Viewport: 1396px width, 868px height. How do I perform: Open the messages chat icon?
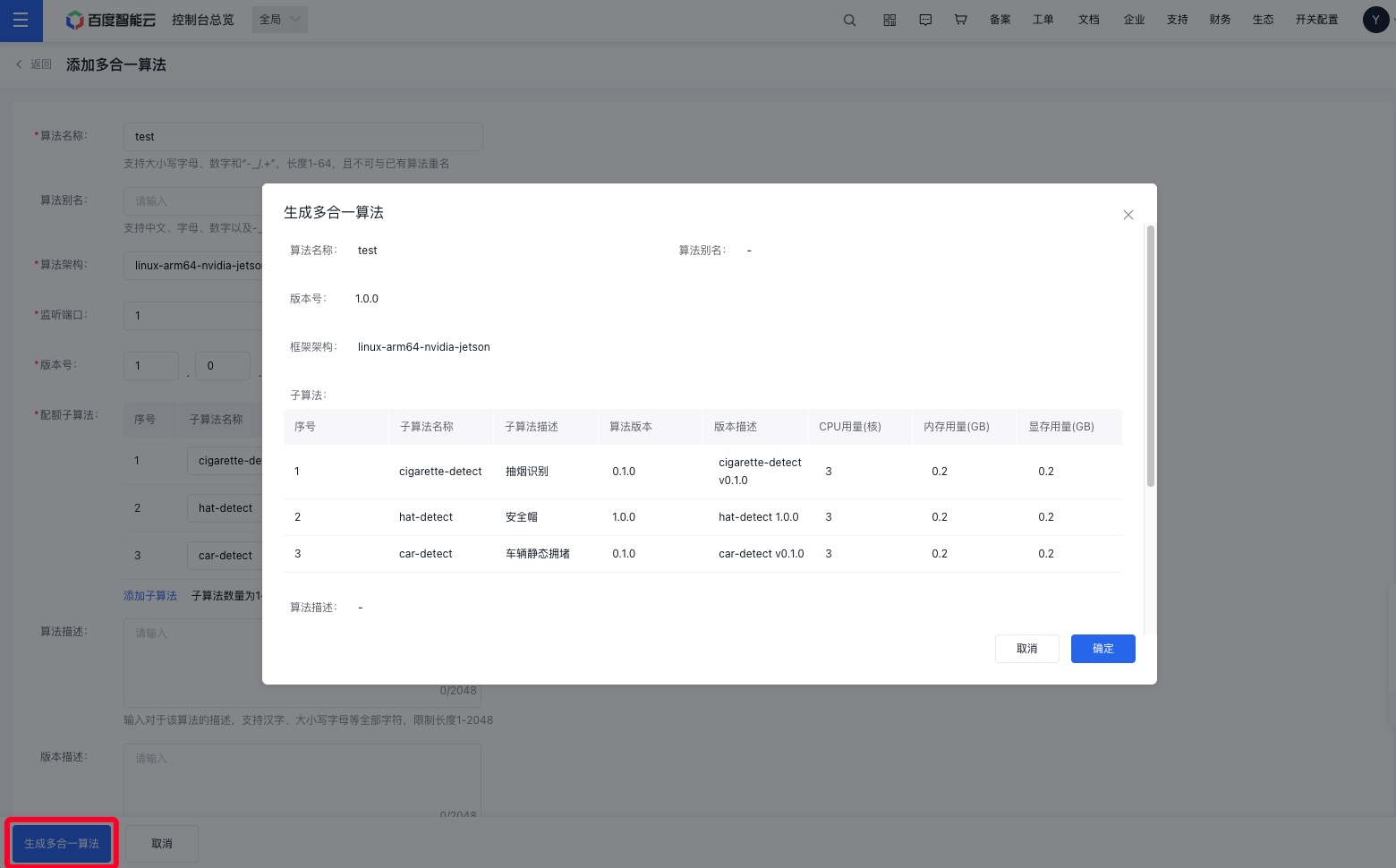[x=925, y=20]
